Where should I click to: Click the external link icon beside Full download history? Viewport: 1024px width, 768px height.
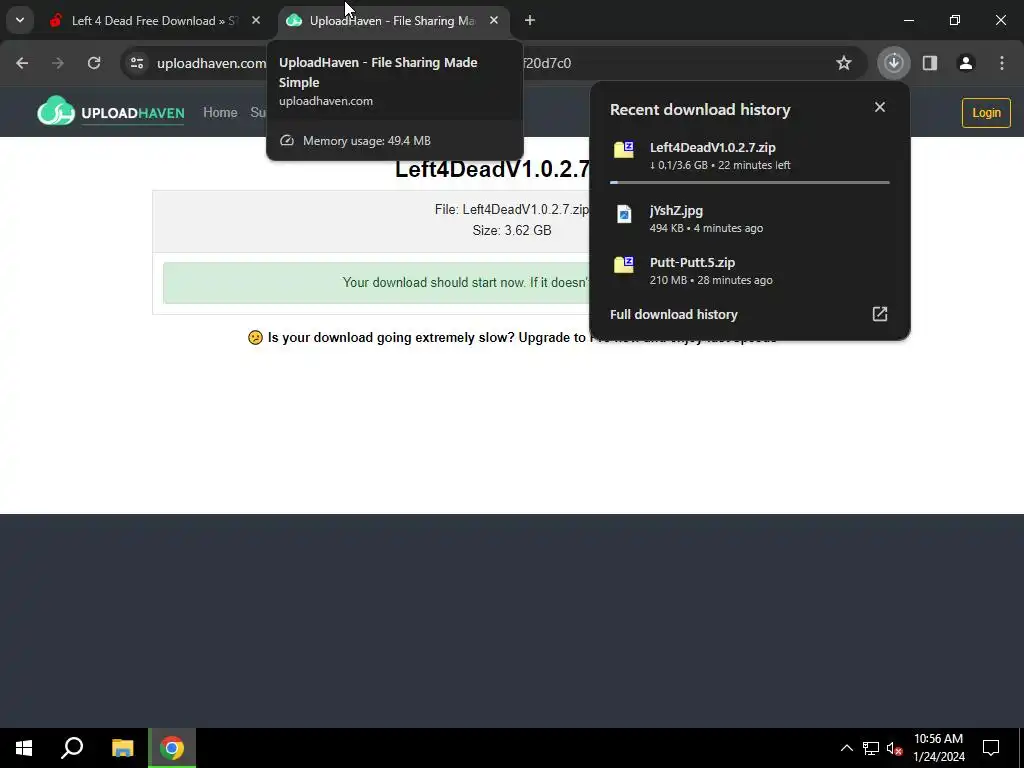pyautogui.click(x=880, y=314)
